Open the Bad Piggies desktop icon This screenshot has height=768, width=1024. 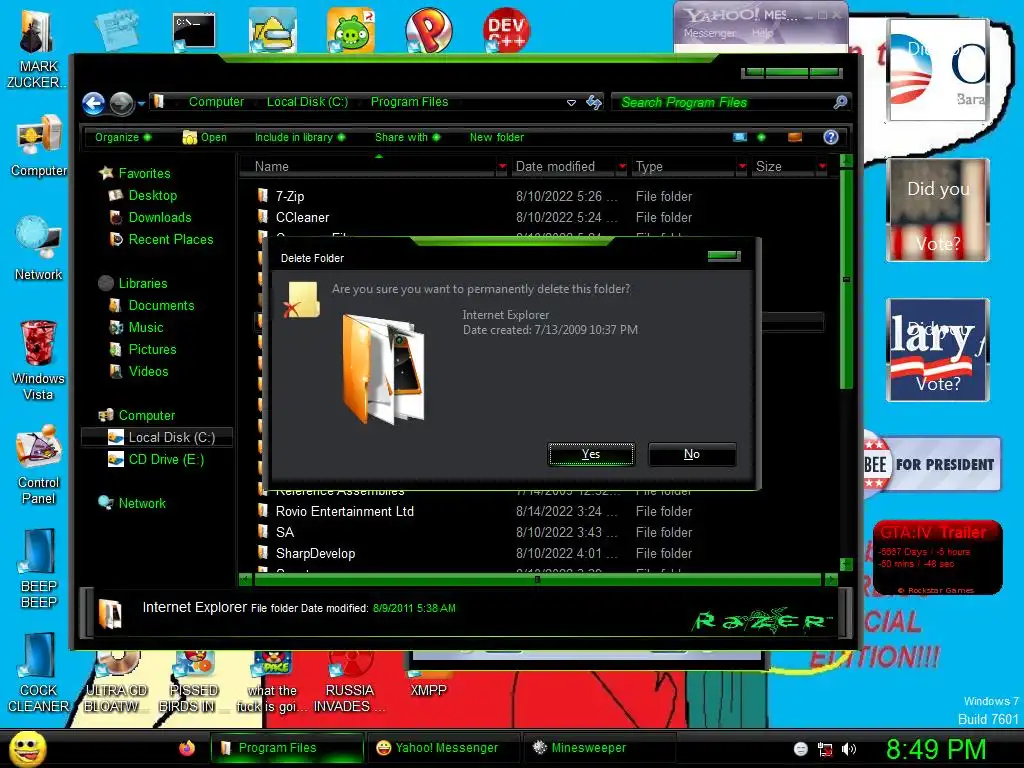tap(351, 30)
